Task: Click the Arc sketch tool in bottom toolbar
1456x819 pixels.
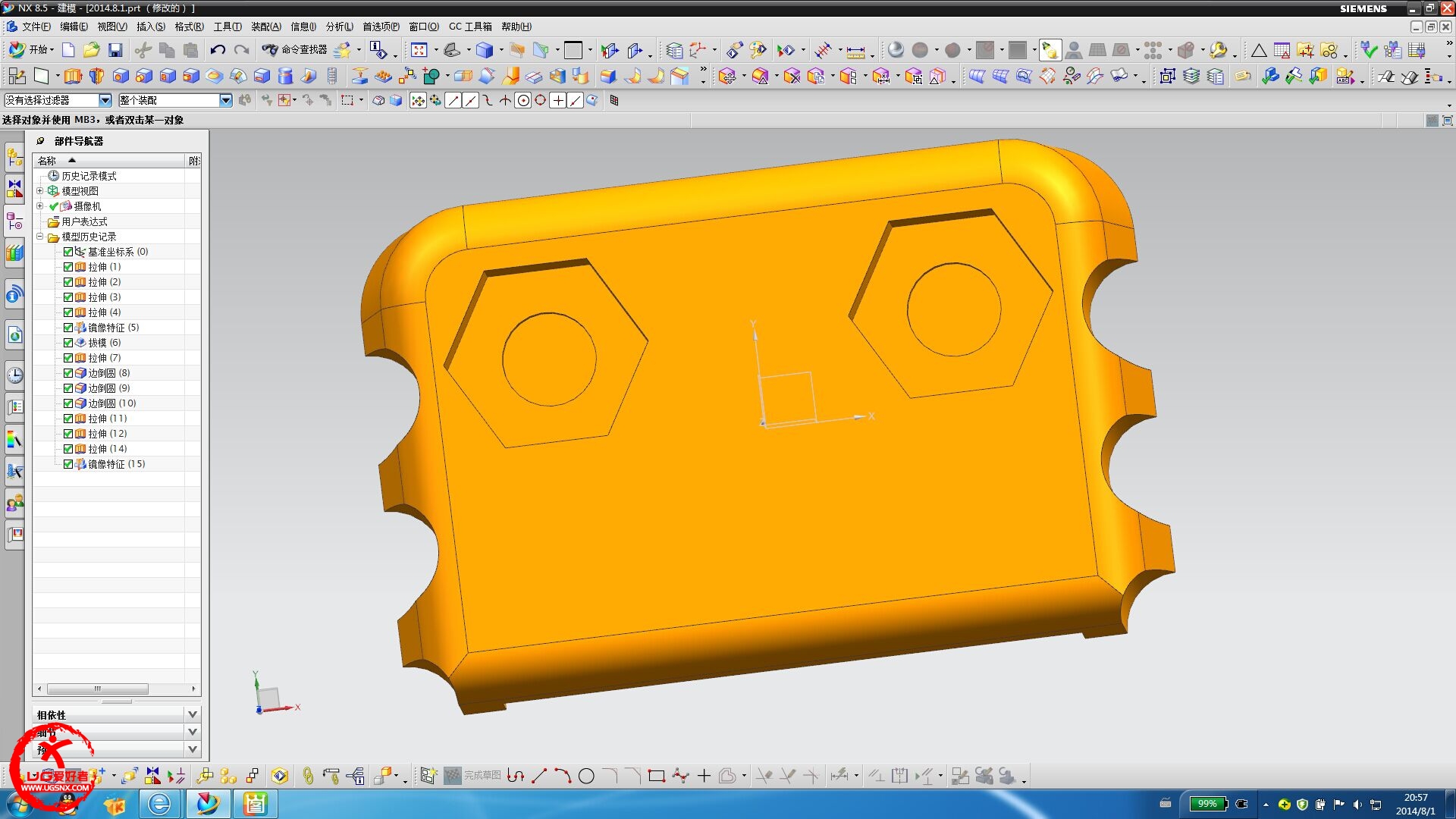Action: coord(563,776)
